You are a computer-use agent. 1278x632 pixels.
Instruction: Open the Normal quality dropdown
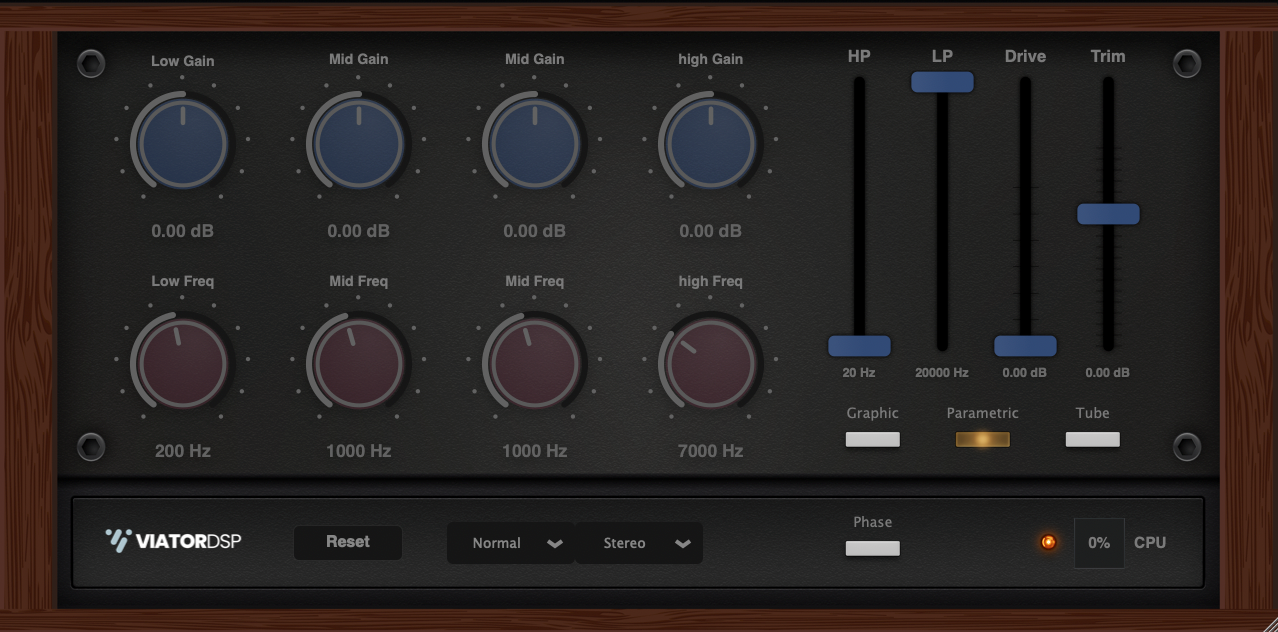[511, 543]
